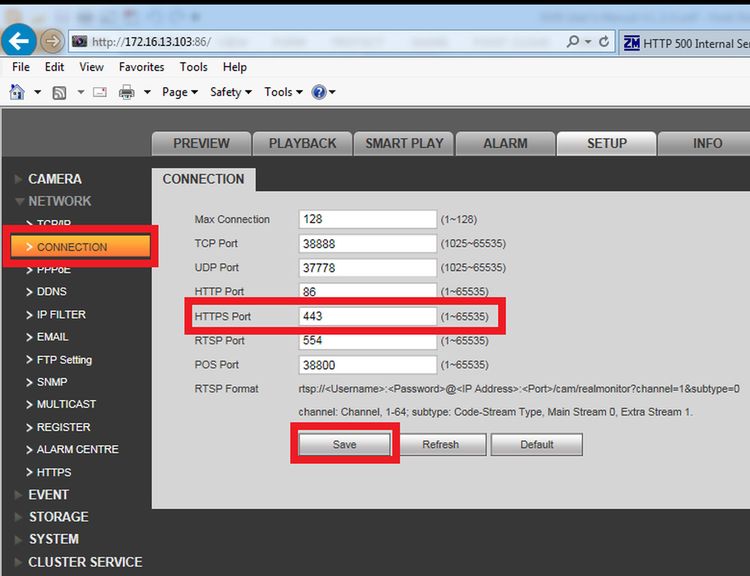Click the blue Help question icon

tap(319, 92)
